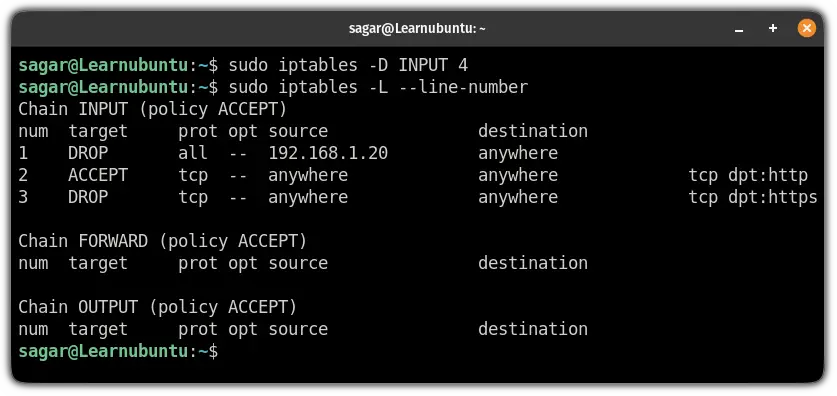Select the 'Chain FORWARD (policy ACCEPT)' line
The width and height of the screenshot is (837, 396).
163,241
